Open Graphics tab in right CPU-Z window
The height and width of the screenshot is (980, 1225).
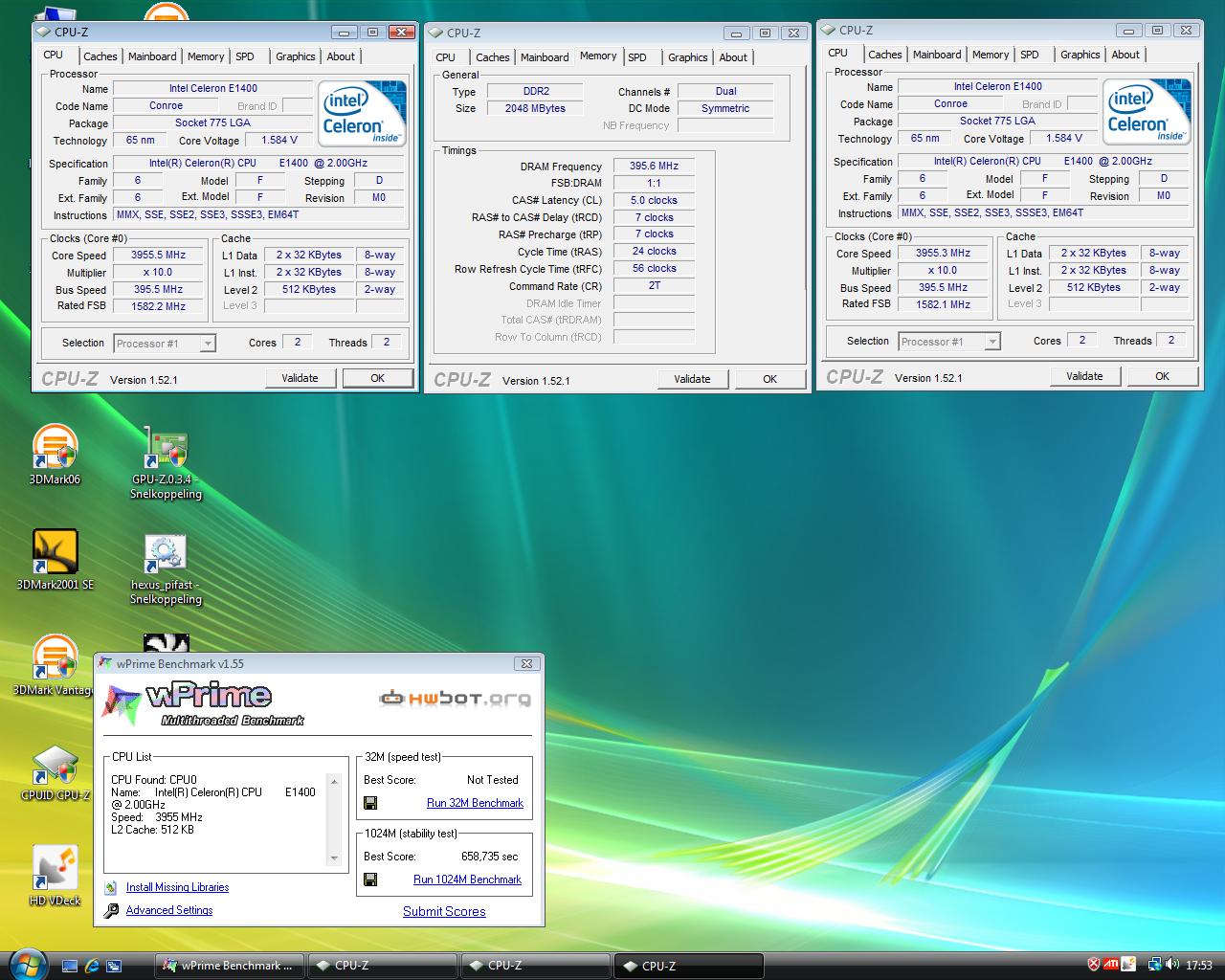(x=1080, y=55)
